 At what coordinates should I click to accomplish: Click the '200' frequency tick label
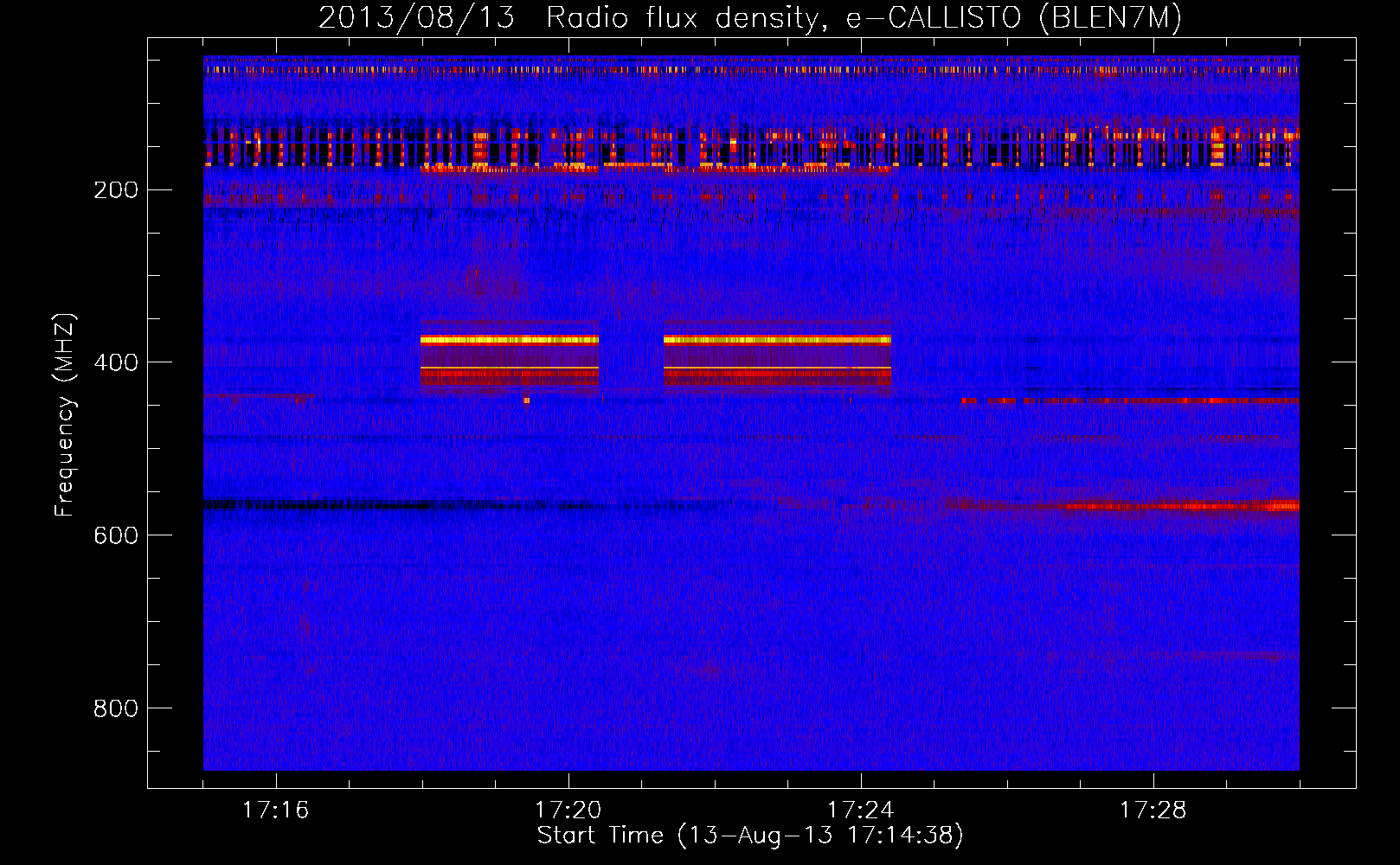116,190
